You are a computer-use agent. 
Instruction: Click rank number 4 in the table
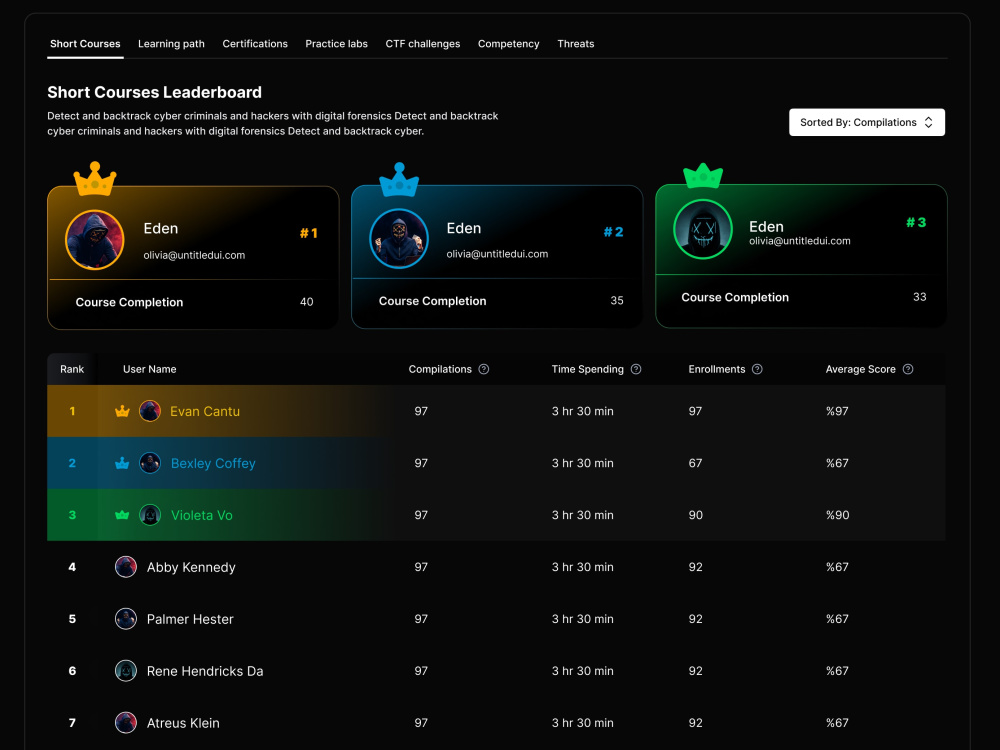tap(72, 567)
